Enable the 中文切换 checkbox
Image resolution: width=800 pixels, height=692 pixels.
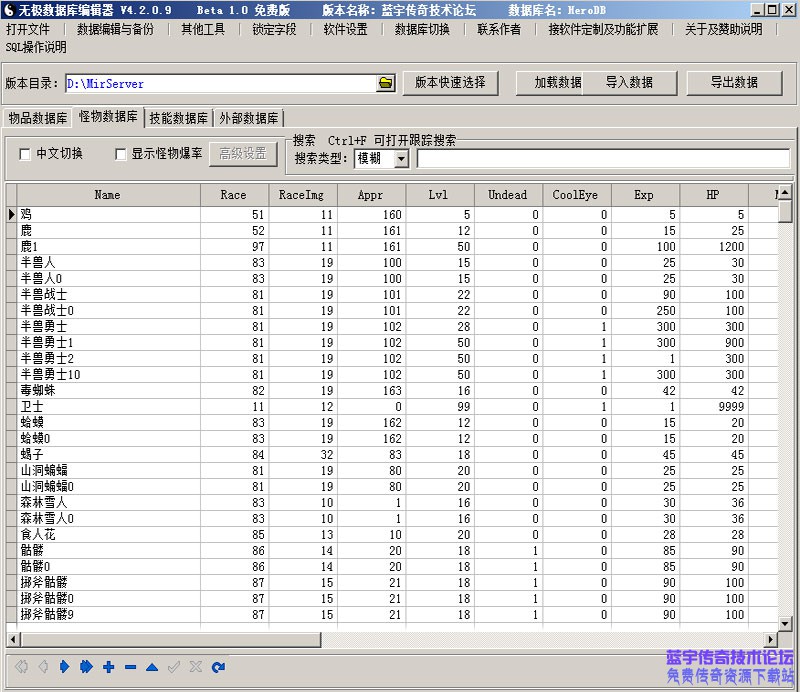(24, 153)
